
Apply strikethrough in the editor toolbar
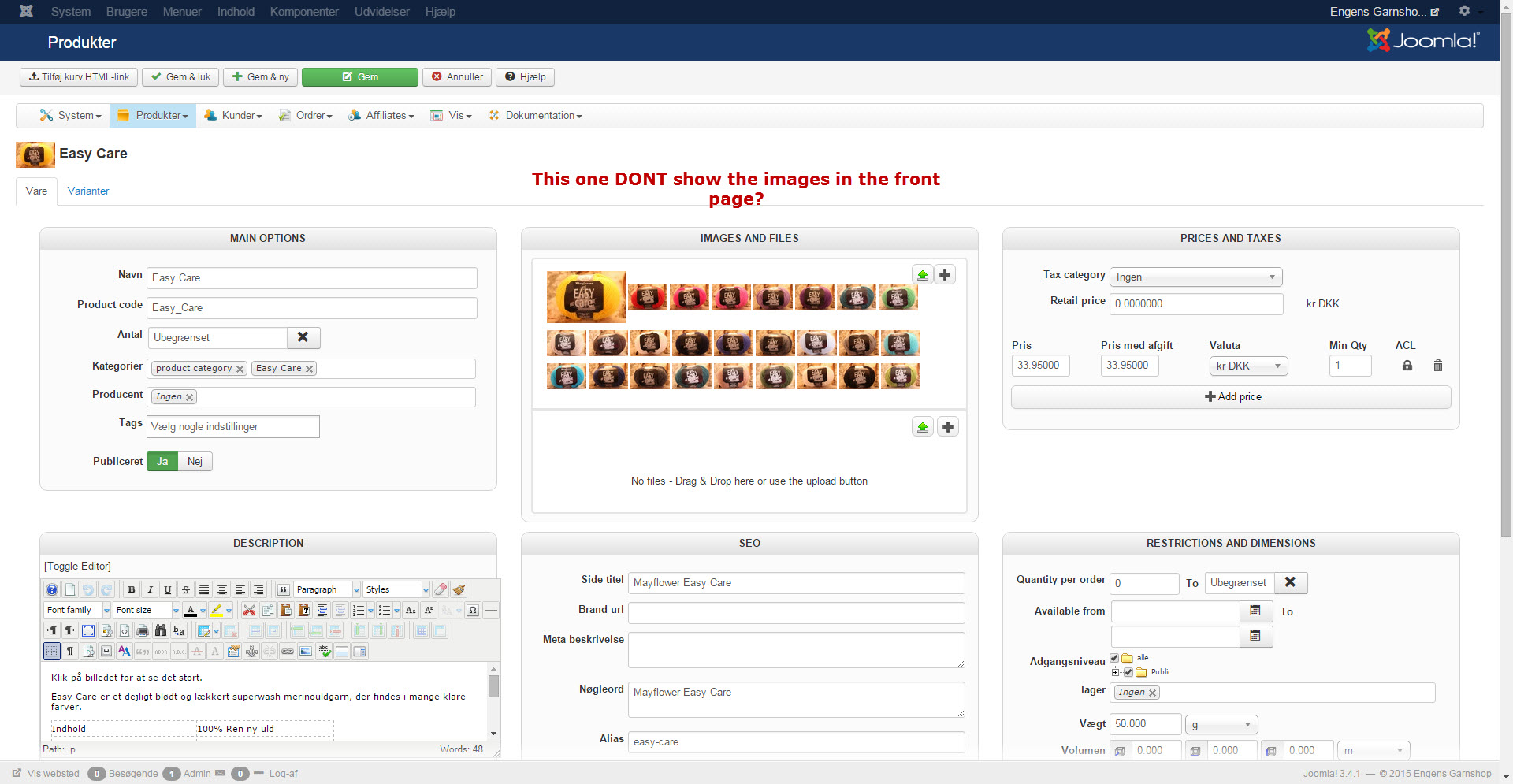tap(186, 589)
